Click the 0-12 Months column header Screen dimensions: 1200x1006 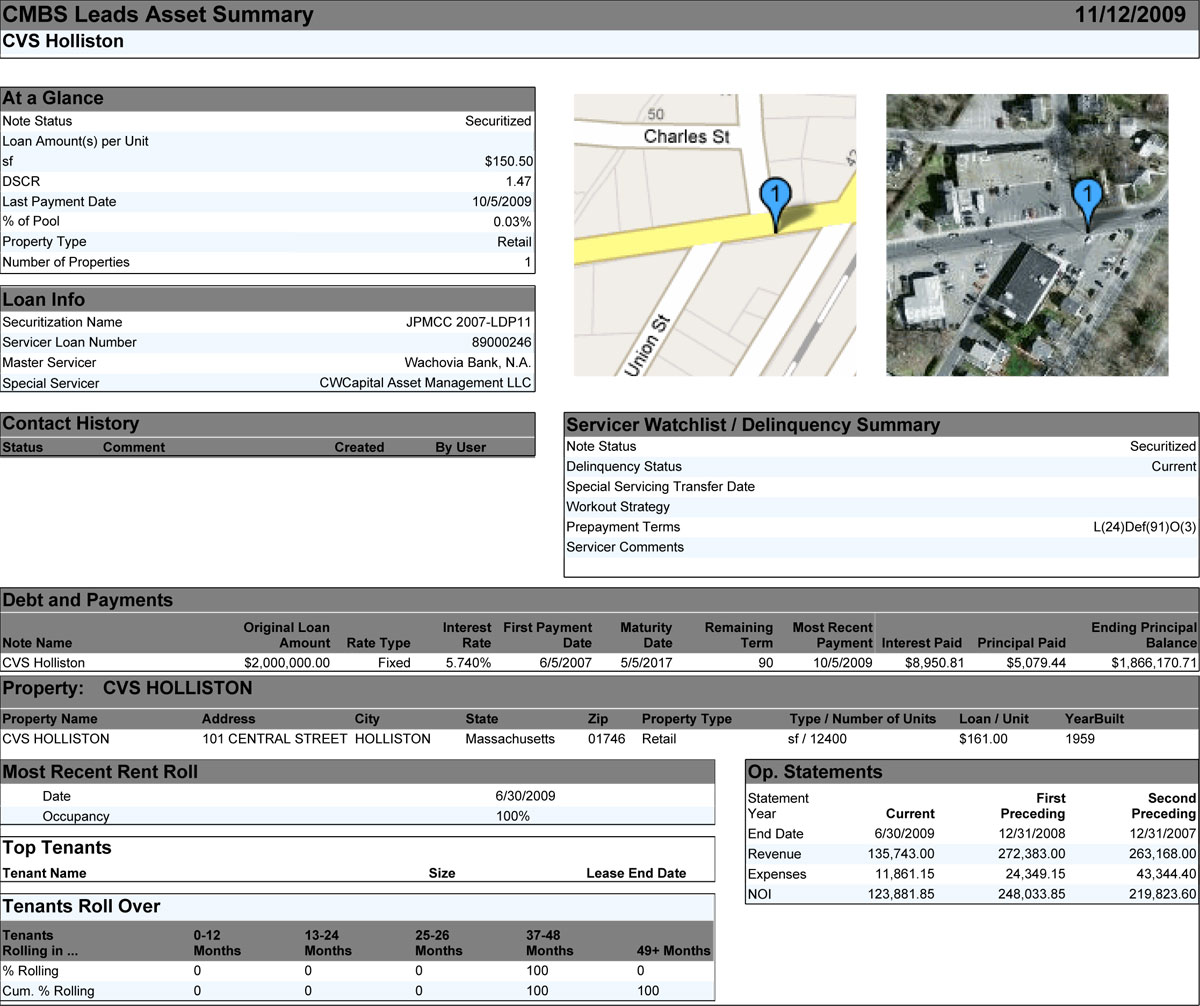pyautogui.click(x=217, y=942)
